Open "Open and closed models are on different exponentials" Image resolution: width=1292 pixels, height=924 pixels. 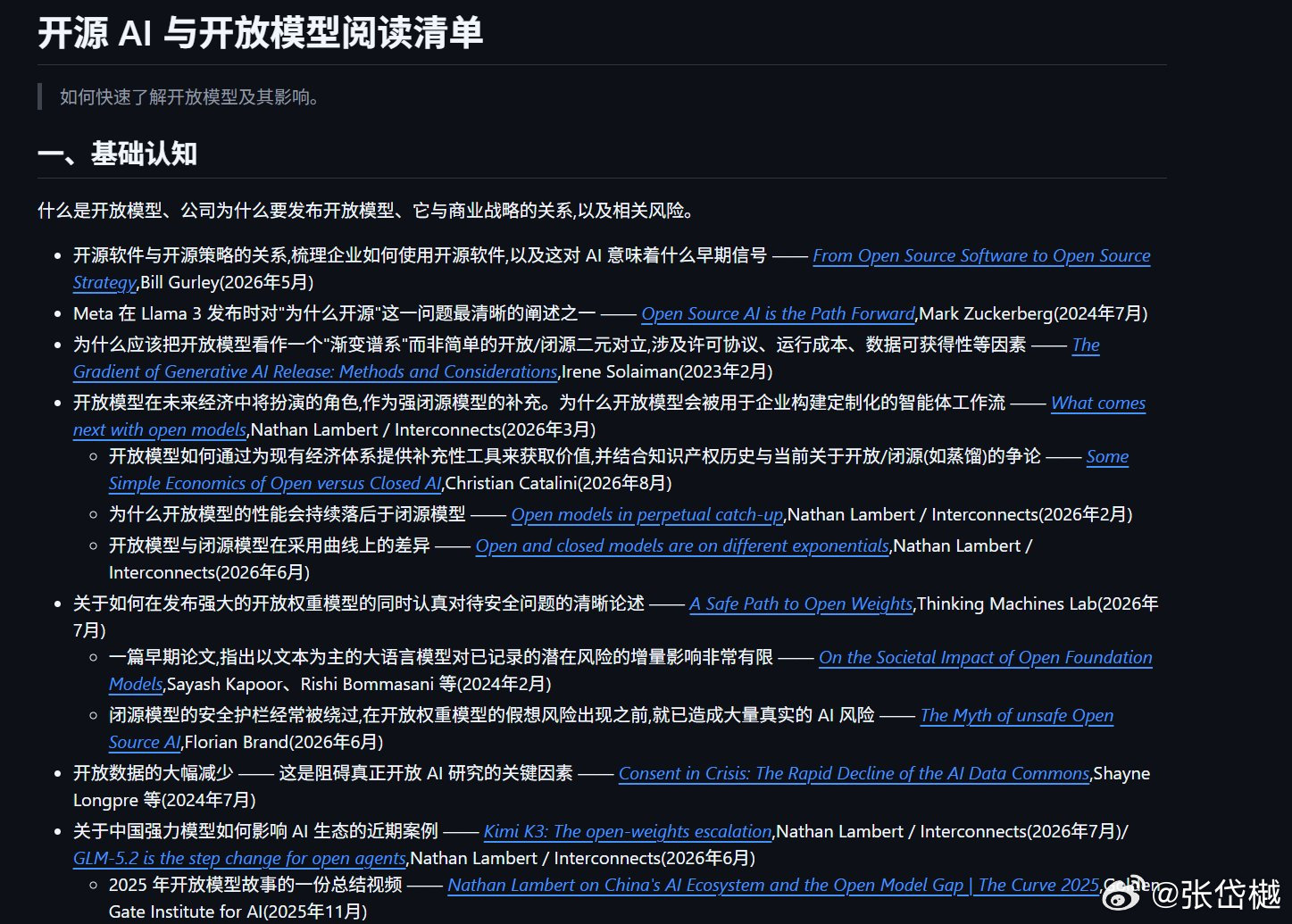click(682, 545)
